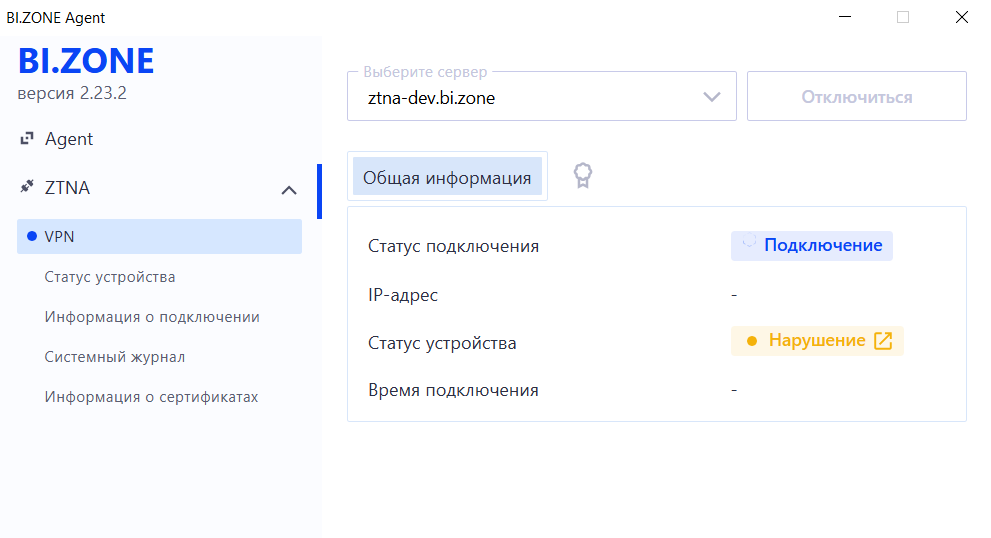Click the BI.ZONE Agent window title
This screenshot has height=538, width=991.
(x=56, y=18)
